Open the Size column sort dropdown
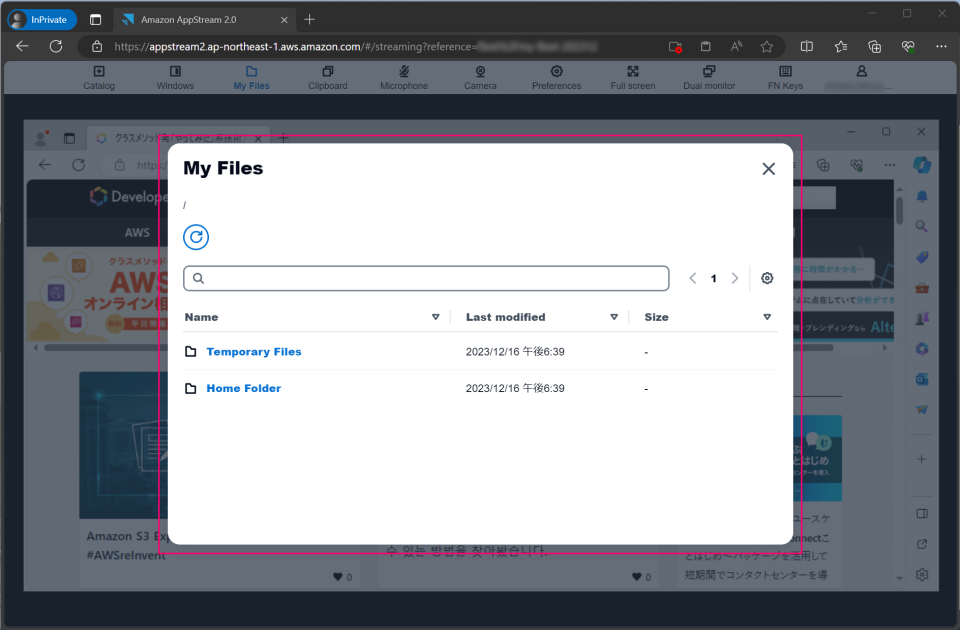This screenshot has width=960, height=630. (x=767, y=317)
